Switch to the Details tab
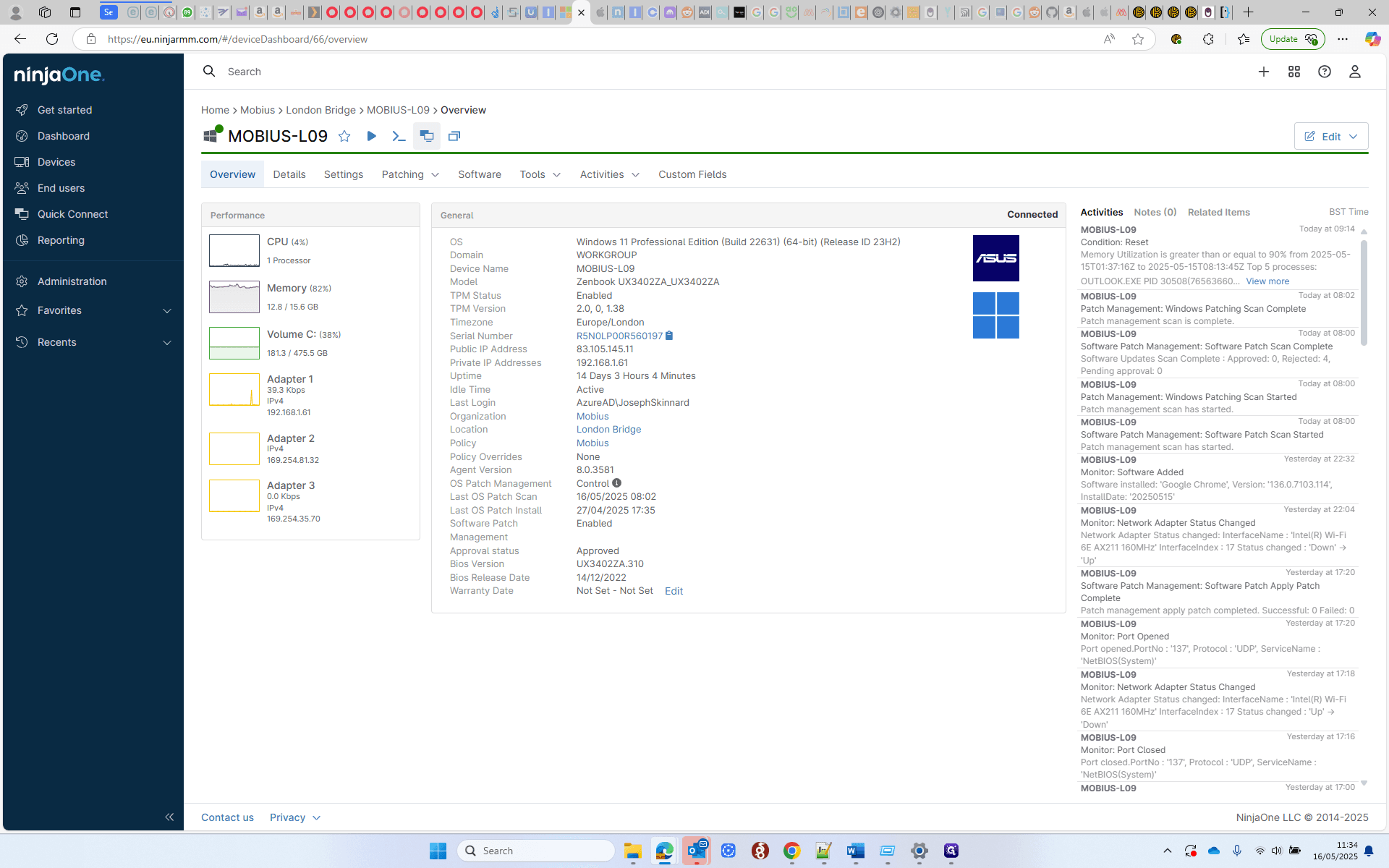1389x868 pixels. [x=289, y=174]
